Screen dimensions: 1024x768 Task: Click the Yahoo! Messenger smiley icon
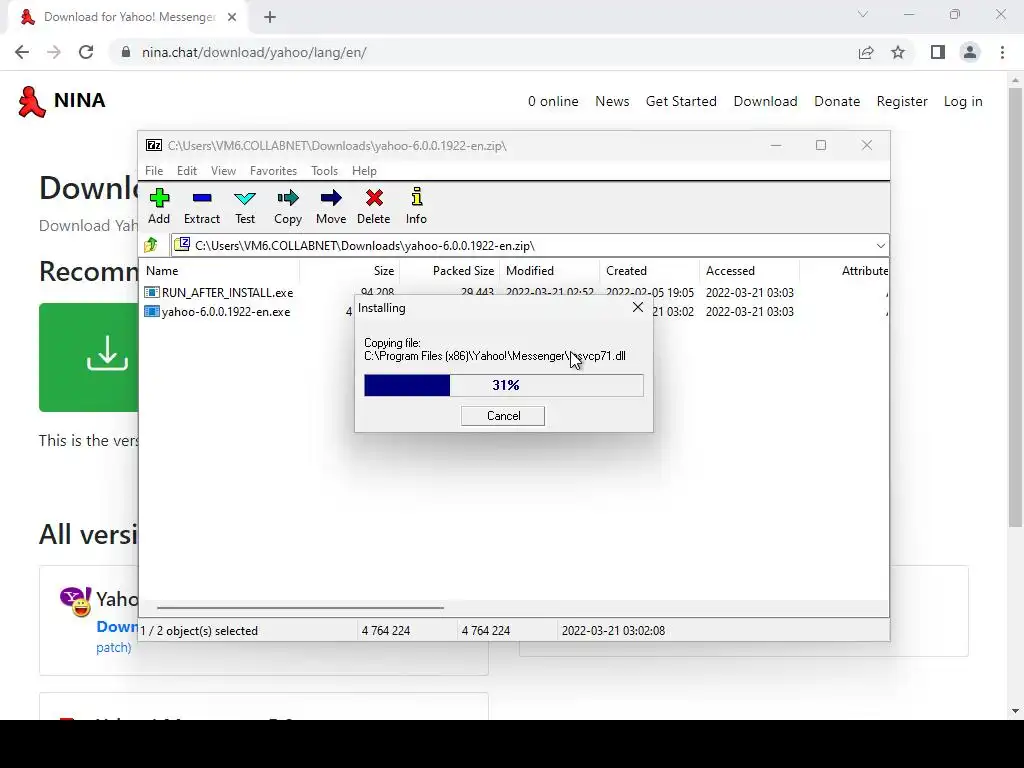[76, 601]
